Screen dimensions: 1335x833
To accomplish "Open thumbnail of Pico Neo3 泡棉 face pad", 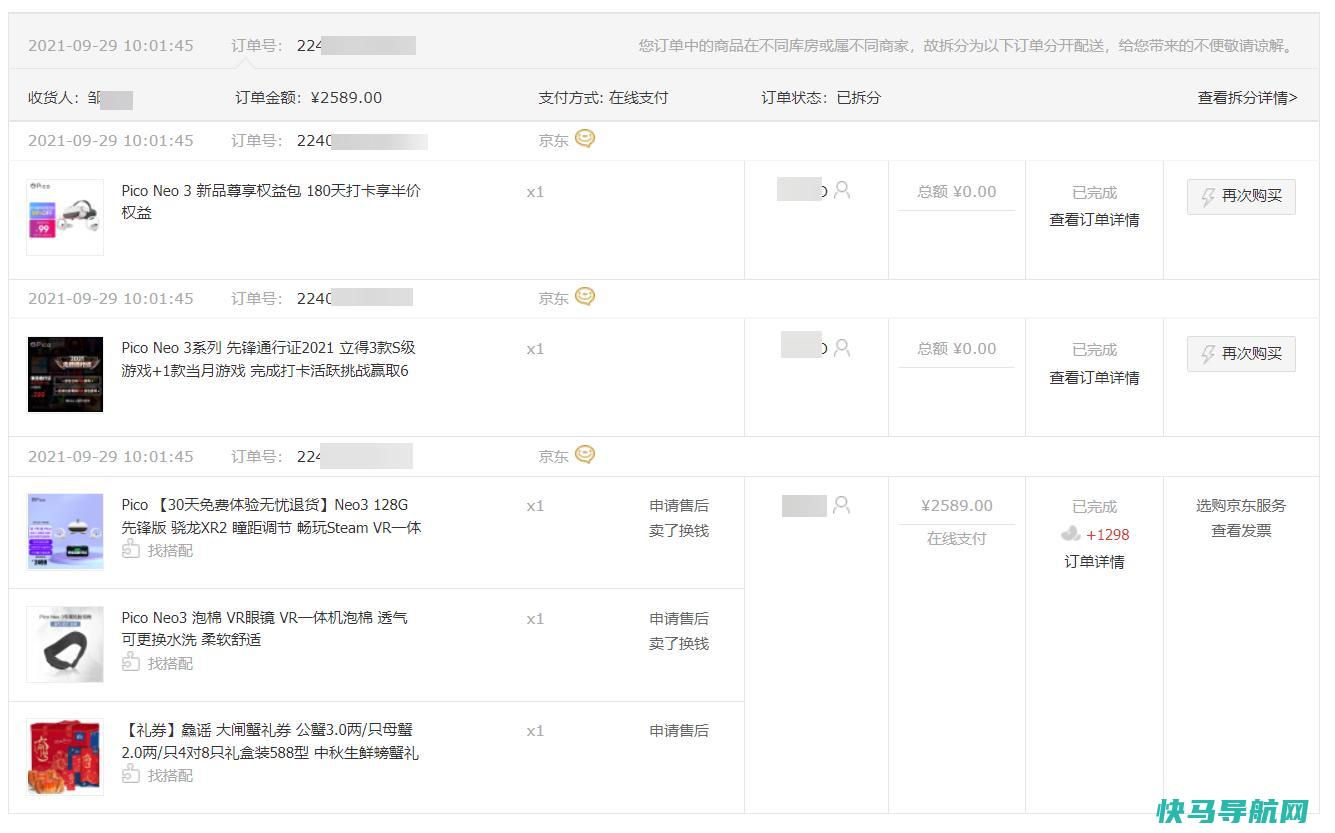I will click(x=65, y=645).
